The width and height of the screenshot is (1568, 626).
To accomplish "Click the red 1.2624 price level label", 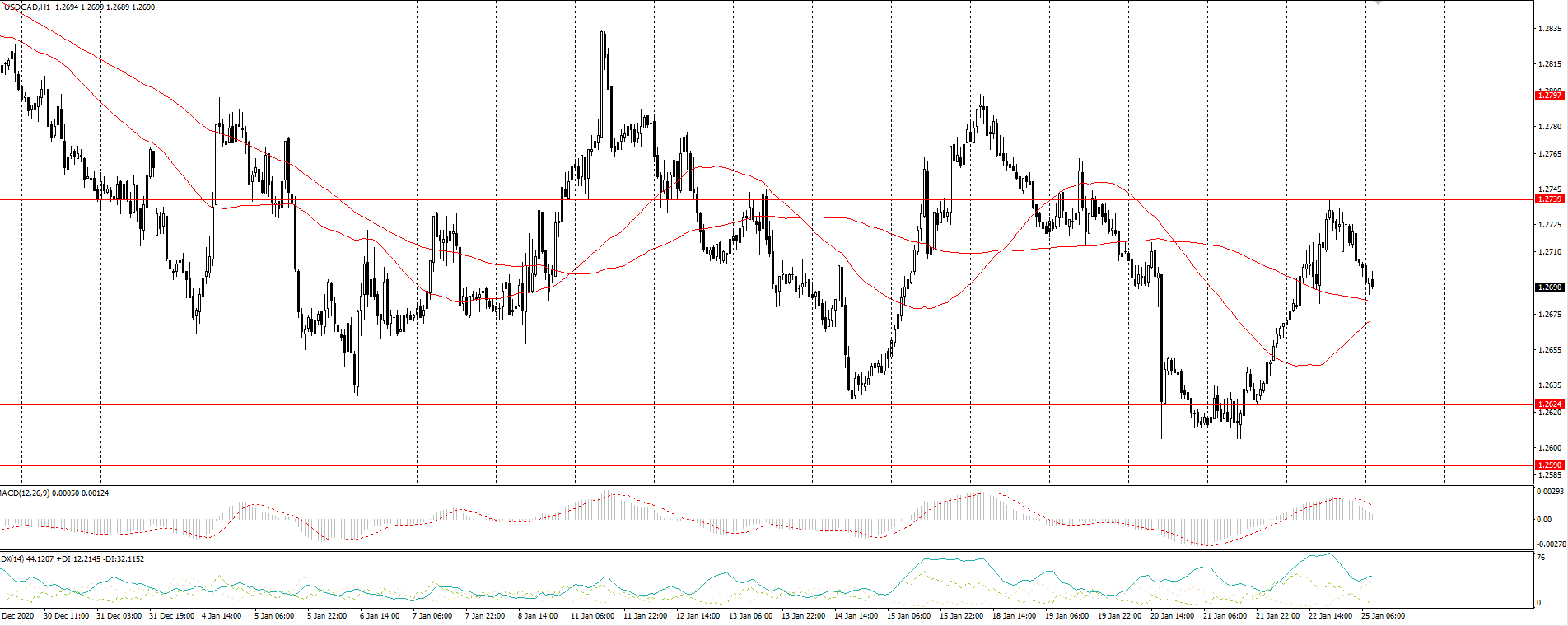I will [x=1550, y=404].
